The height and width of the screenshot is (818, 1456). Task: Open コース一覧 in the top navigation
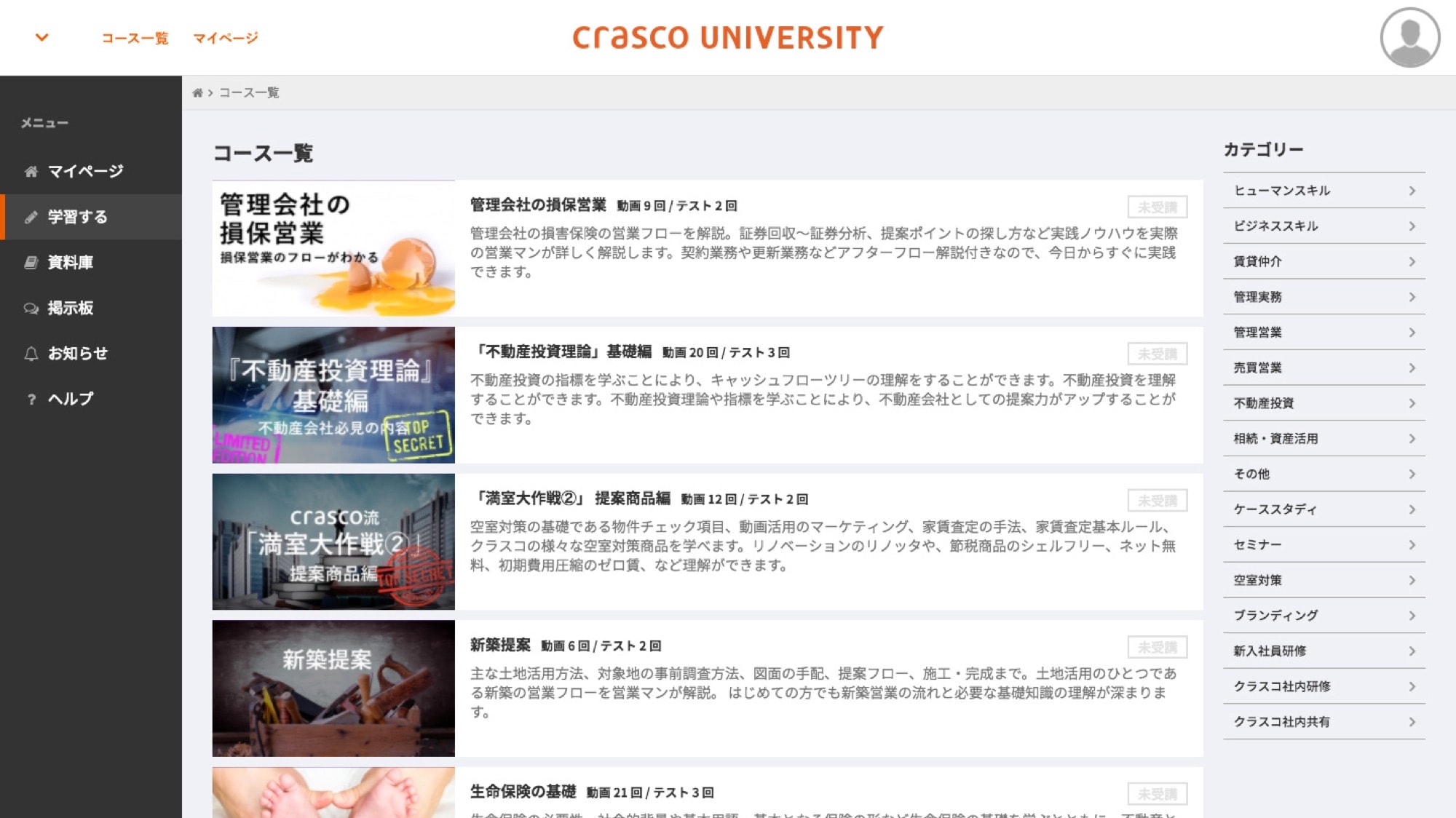pos(135,38)
